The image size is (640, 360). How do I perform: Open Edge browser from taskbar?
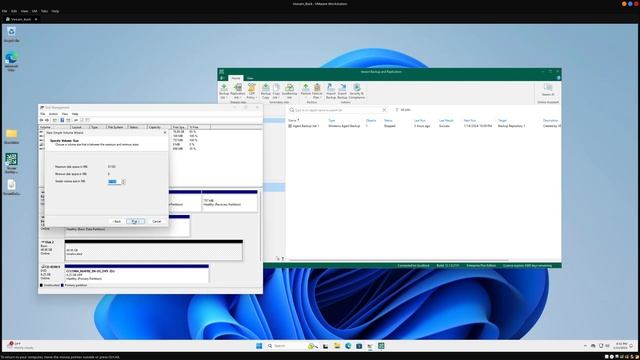click(x=348, y=346)
